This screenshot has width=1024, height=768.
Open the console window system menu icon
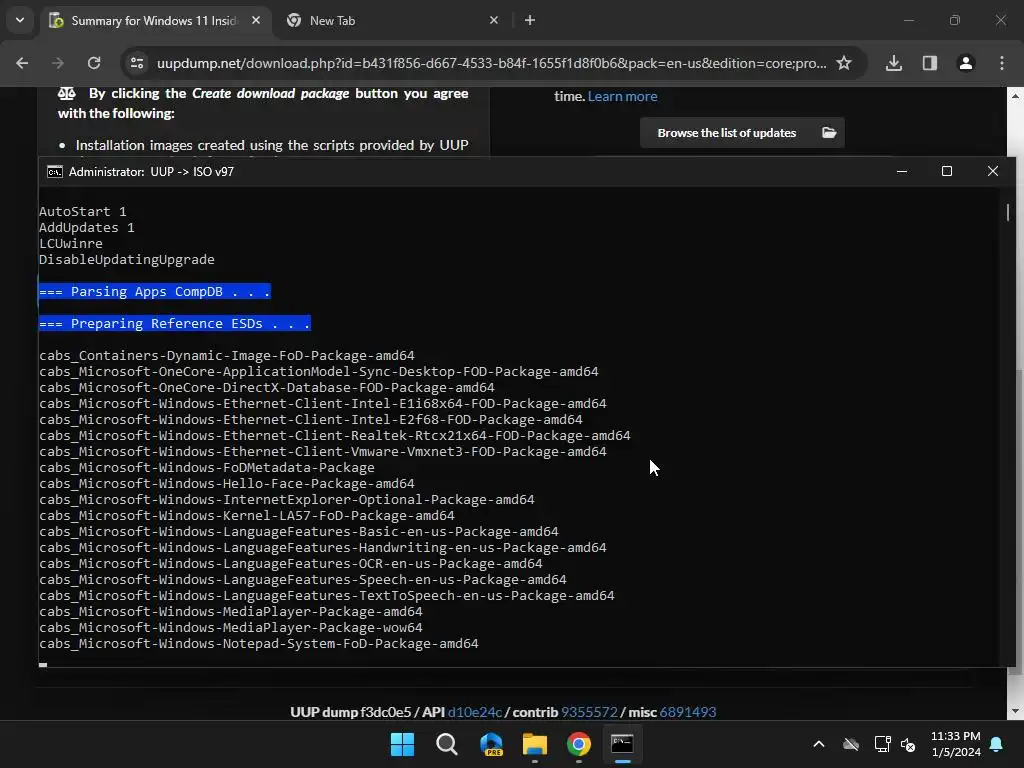55,172
